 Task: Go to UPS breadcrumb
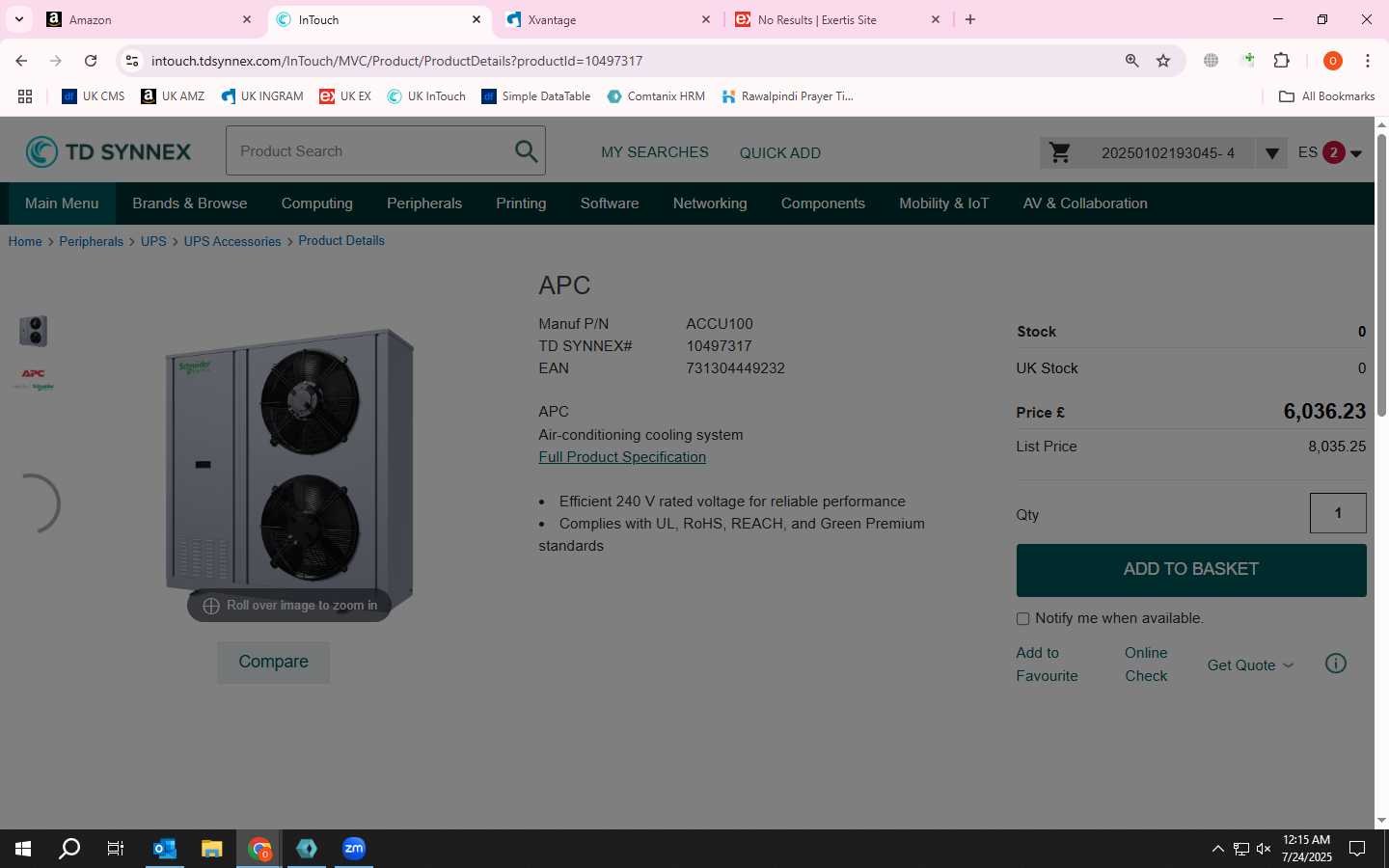153,241
